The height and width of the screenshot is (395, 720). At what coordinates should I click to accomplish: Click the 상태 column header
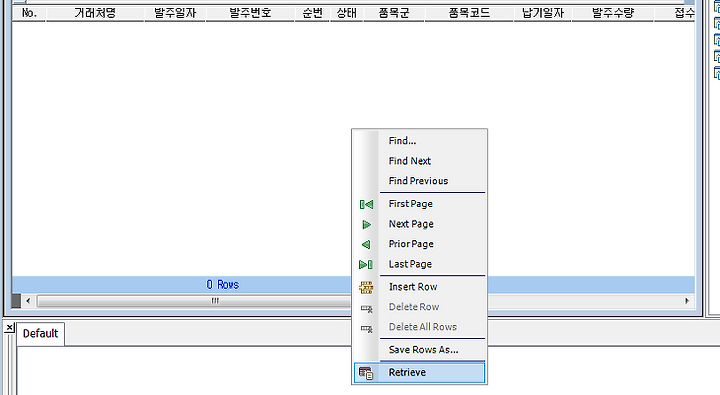coord(347,13)
